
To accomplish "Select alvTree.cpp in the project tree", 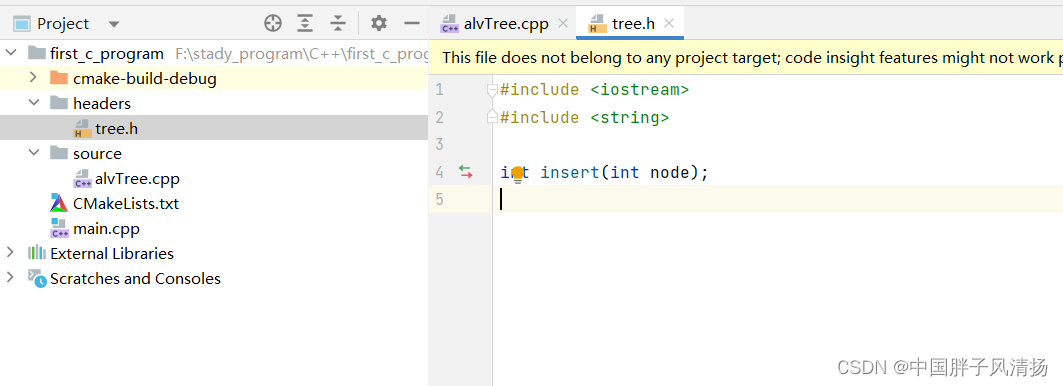I will pyautogui.click(x=214, y=178).
